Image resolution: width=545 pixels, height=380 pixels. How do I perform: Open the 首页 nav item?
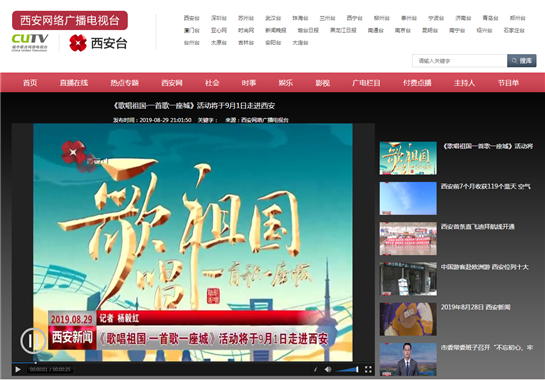30,83
